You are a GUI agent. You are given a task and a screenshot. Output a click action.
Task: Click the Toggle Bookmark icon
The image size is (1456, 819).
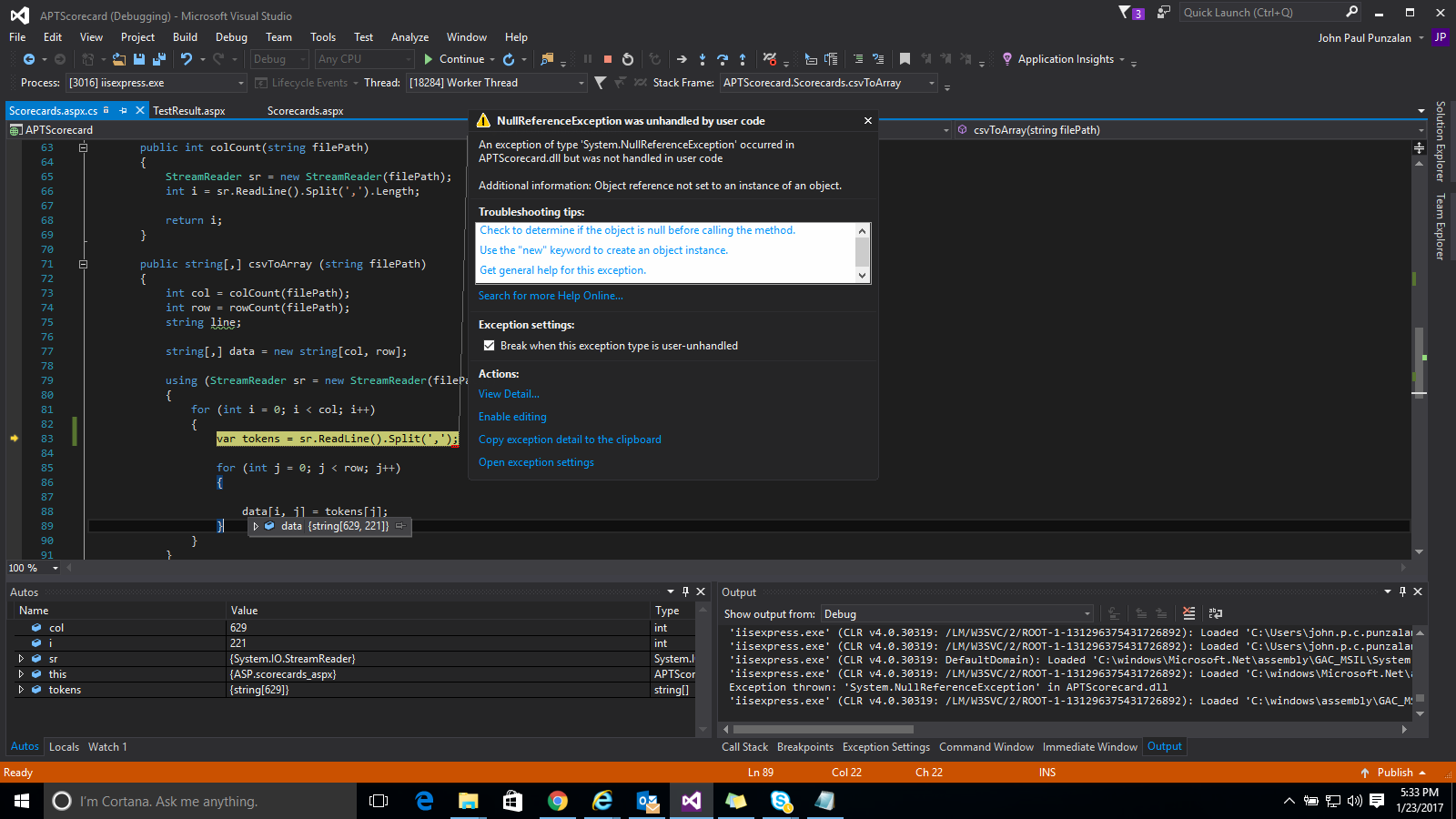point(905,59)
